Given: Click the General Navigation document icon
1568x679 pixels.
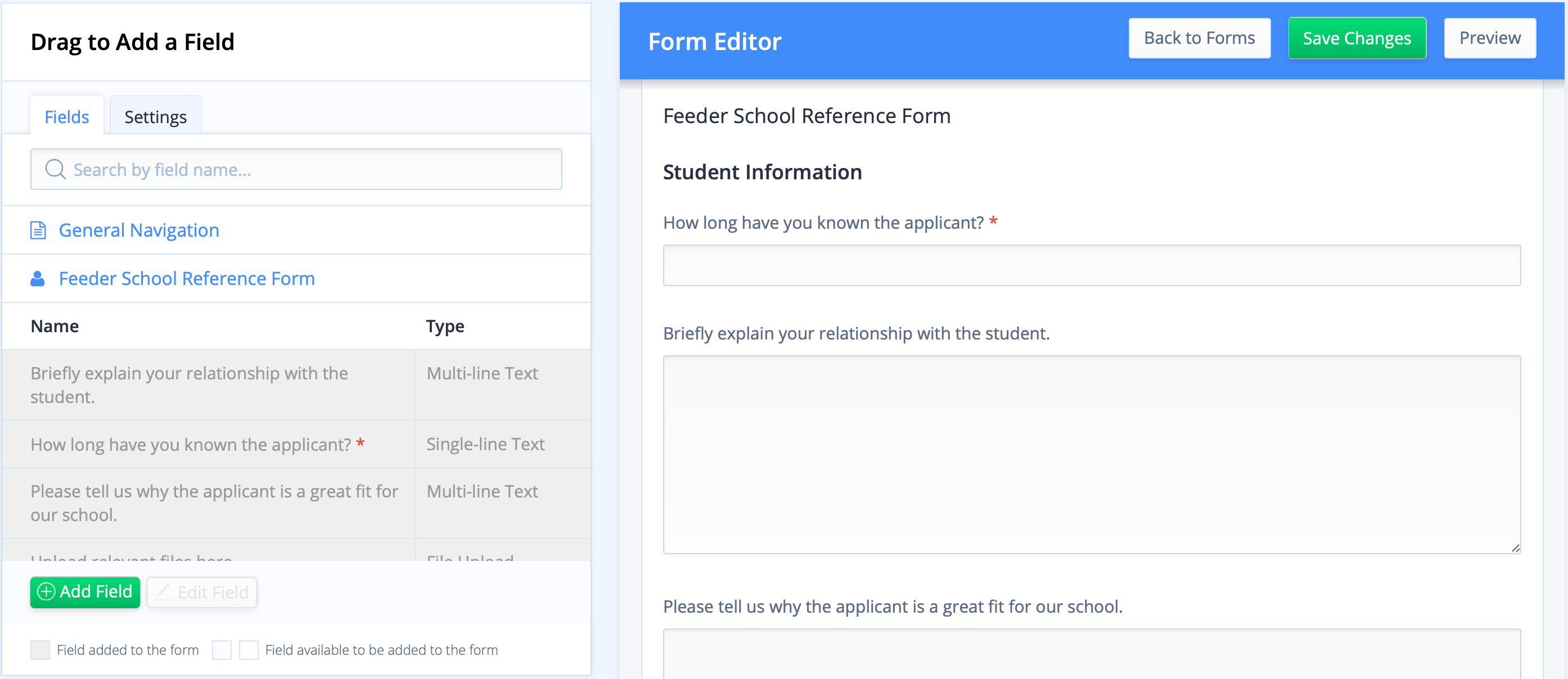Looking at the screenshot, I should 38,230.
